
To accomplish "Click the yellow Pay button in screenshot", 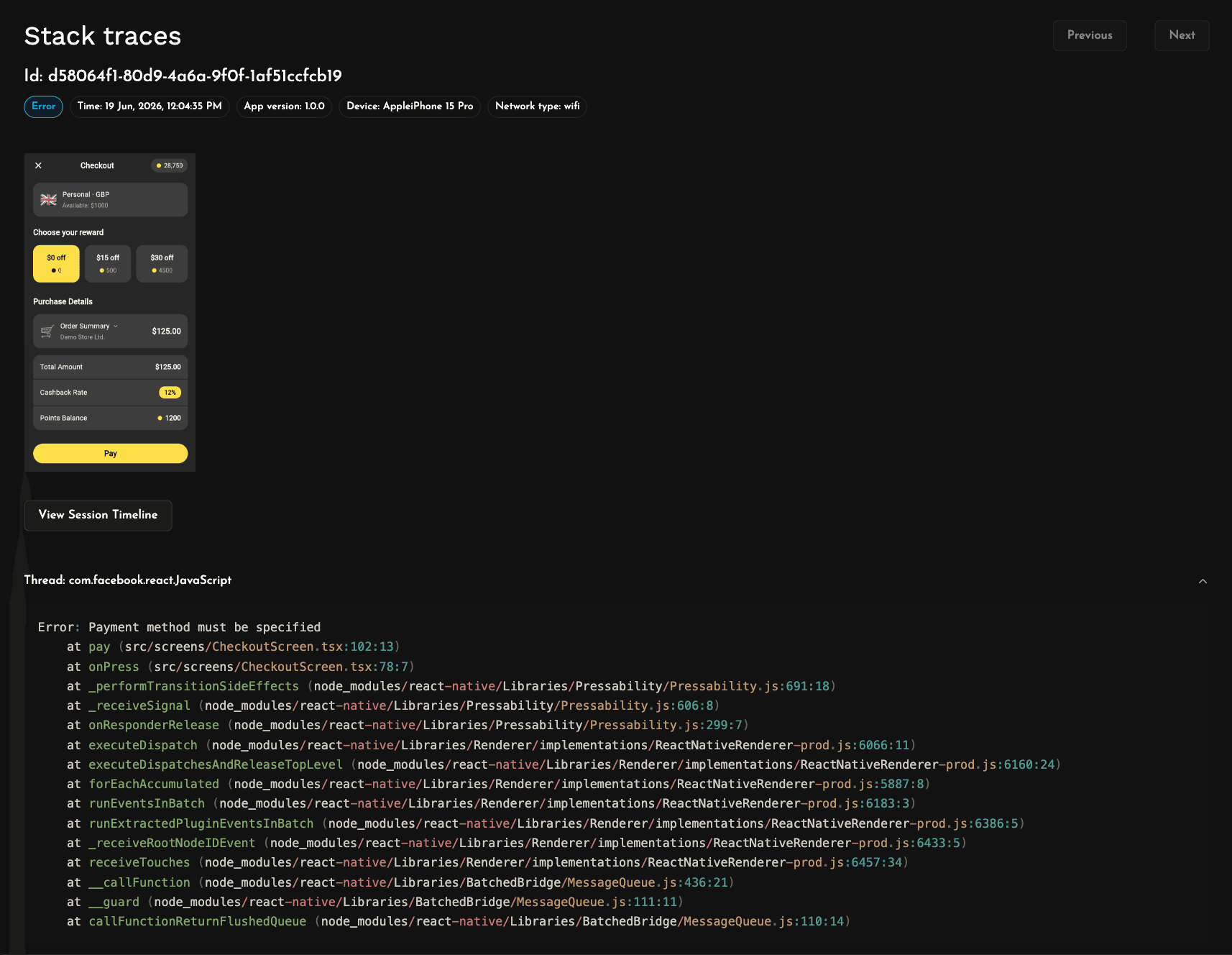I will [x=110, y=453].
